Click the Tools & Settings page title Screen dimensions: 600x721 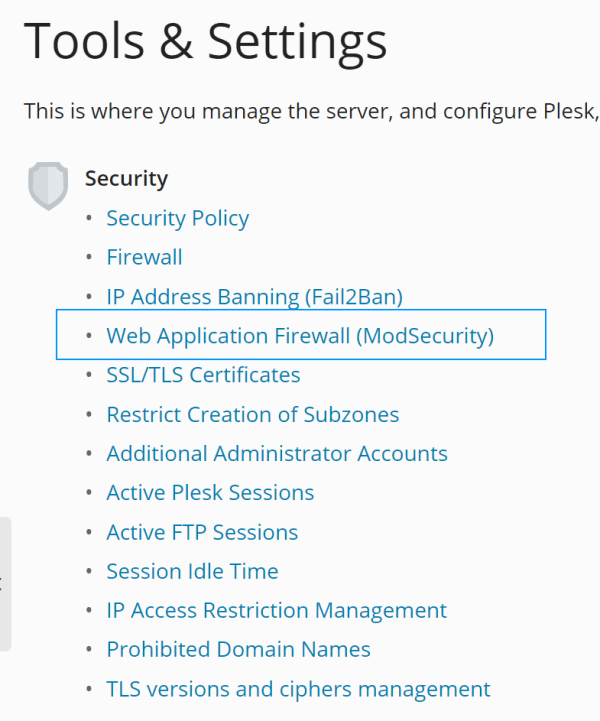point(205,42)
